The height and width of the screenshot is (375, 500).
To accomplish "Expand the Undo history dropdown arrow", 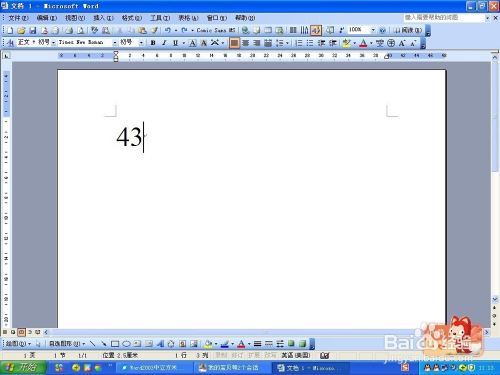I will (x=176, y=31).
